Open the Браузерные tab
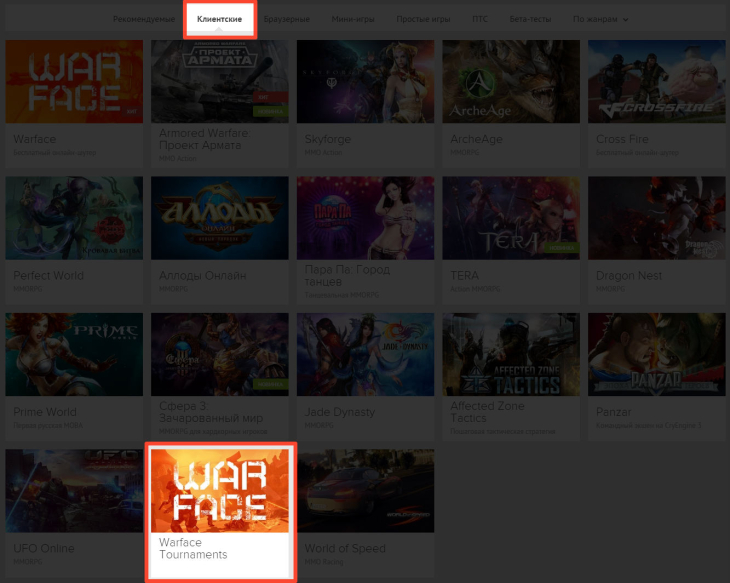Viewport: 730px width, 583px height. [287, 19]
